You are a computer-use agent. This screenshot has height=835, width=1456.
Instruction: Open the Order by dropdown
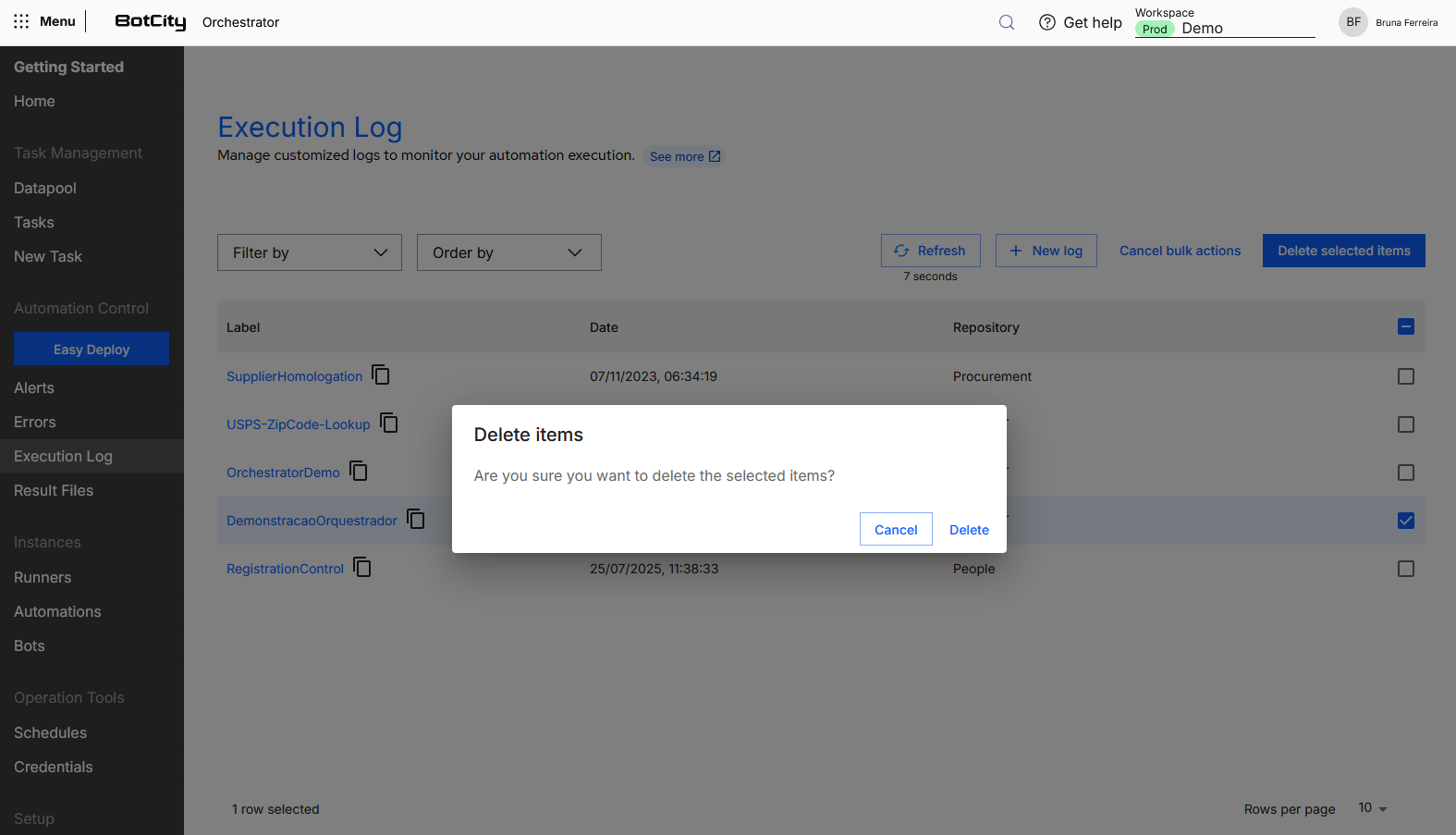(x=509, y=252)
